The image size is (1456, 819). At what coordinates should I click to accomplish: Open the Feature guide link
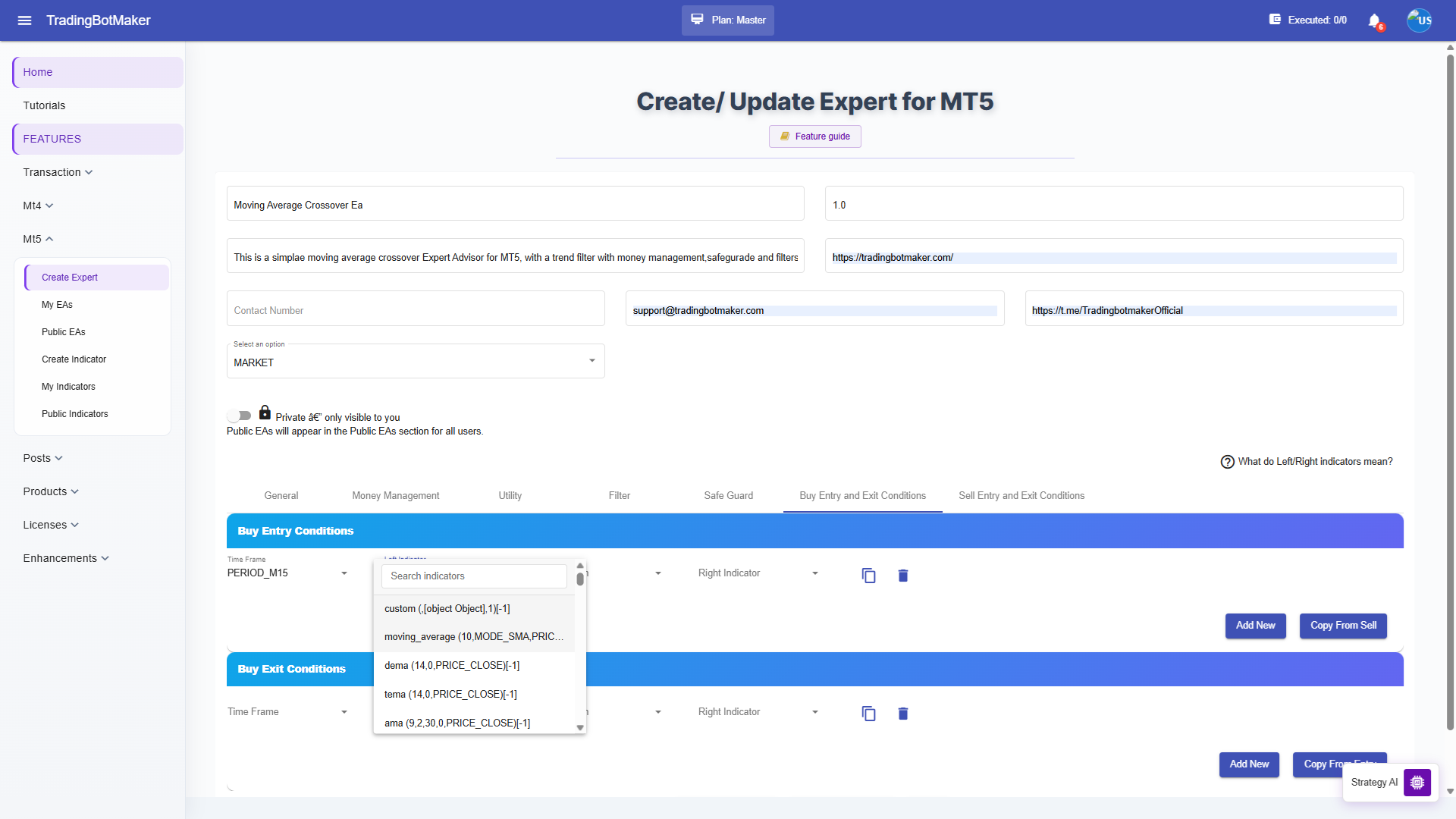click(815, 136)
